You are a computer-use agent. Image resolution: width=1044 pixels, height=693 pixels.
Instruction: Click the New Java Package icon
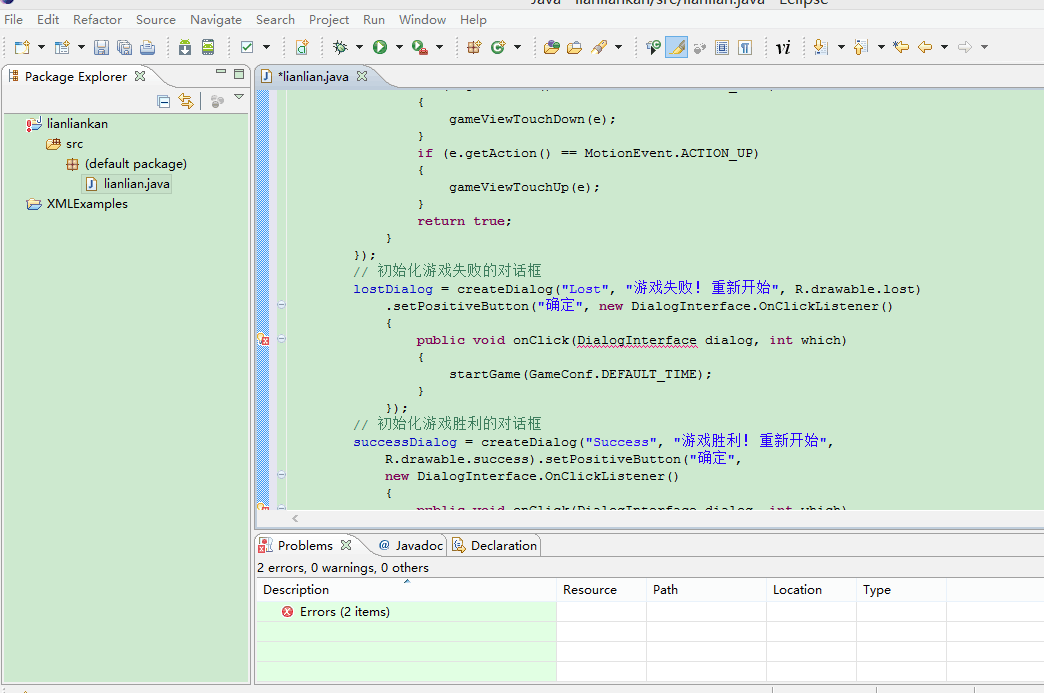pos(474,47)
